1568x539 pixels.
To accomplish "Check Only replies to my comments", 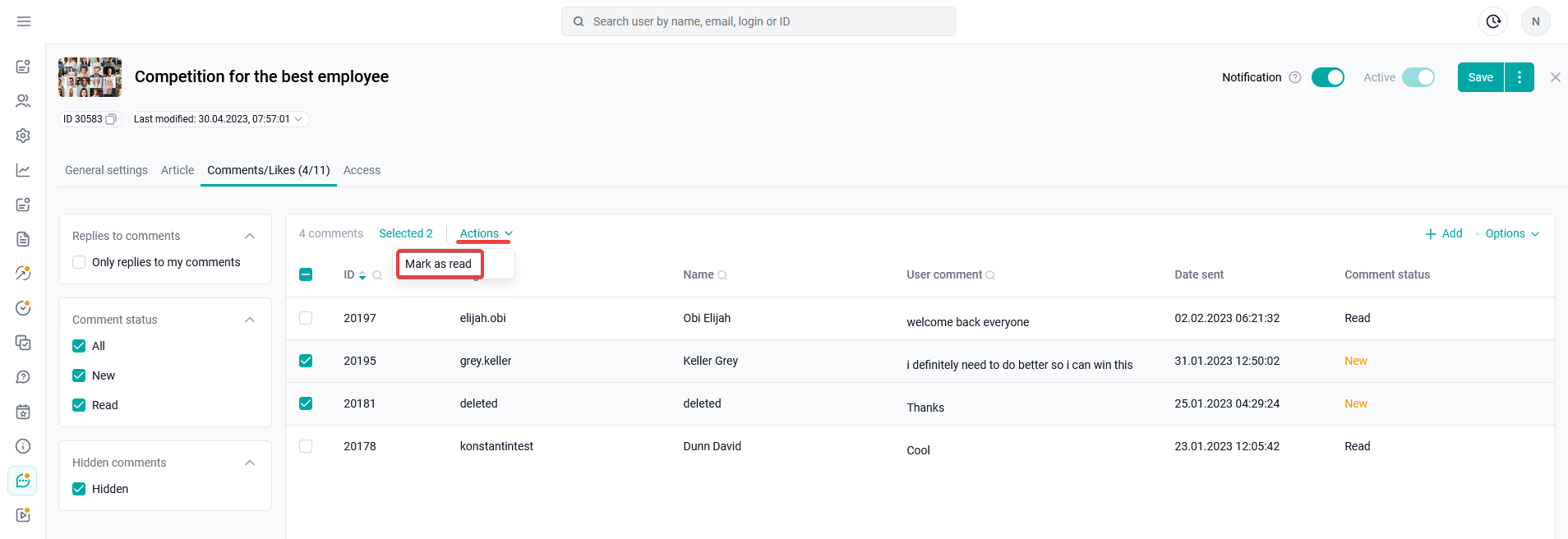I will click(x=79, y=262).
